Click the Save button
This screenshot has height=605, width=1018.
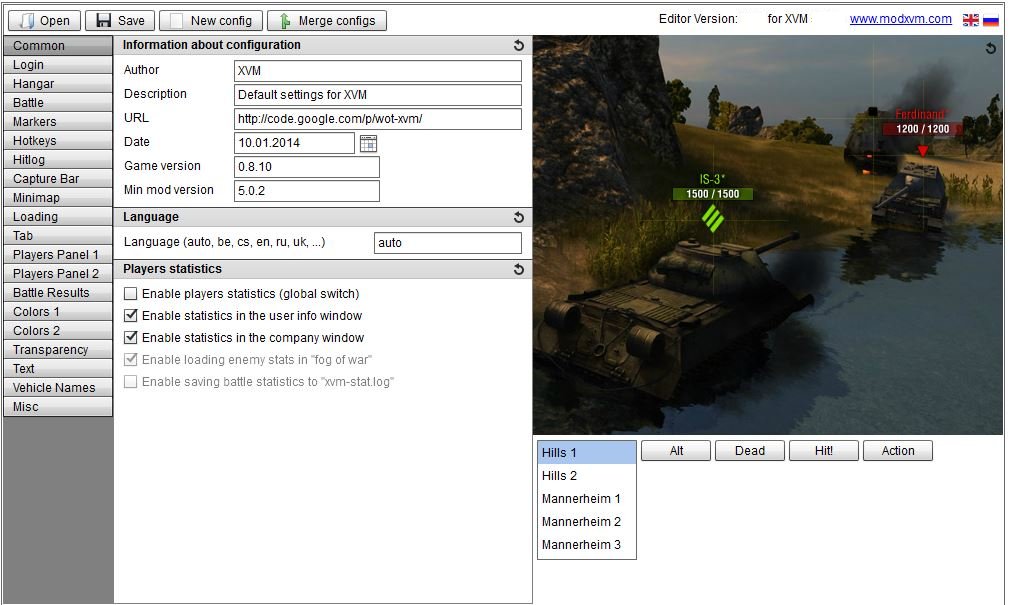[x=120, y=21]
